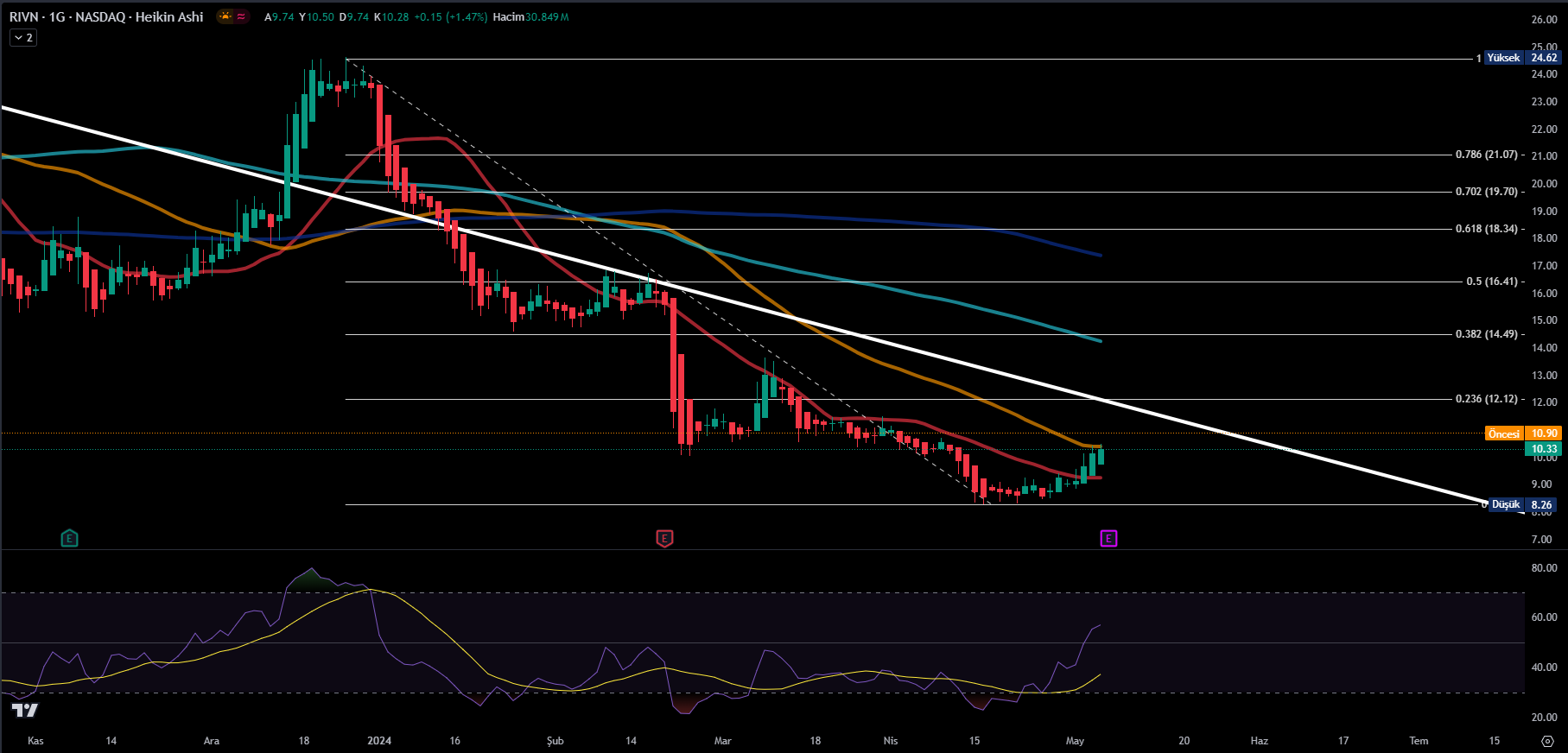Open the purple upcoming earnings E marker
Viewport: 1568px width, 753px height.
click(x=1108, y=539)
